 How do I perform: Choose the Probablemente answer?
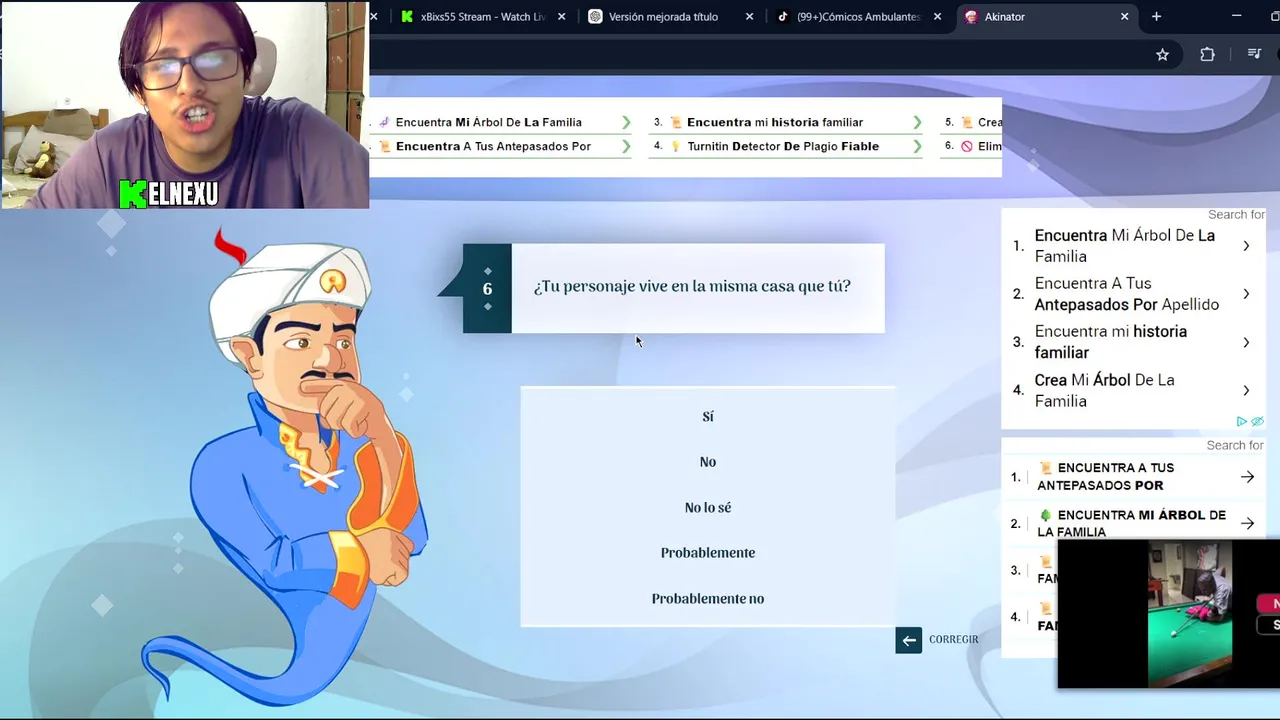708,553
